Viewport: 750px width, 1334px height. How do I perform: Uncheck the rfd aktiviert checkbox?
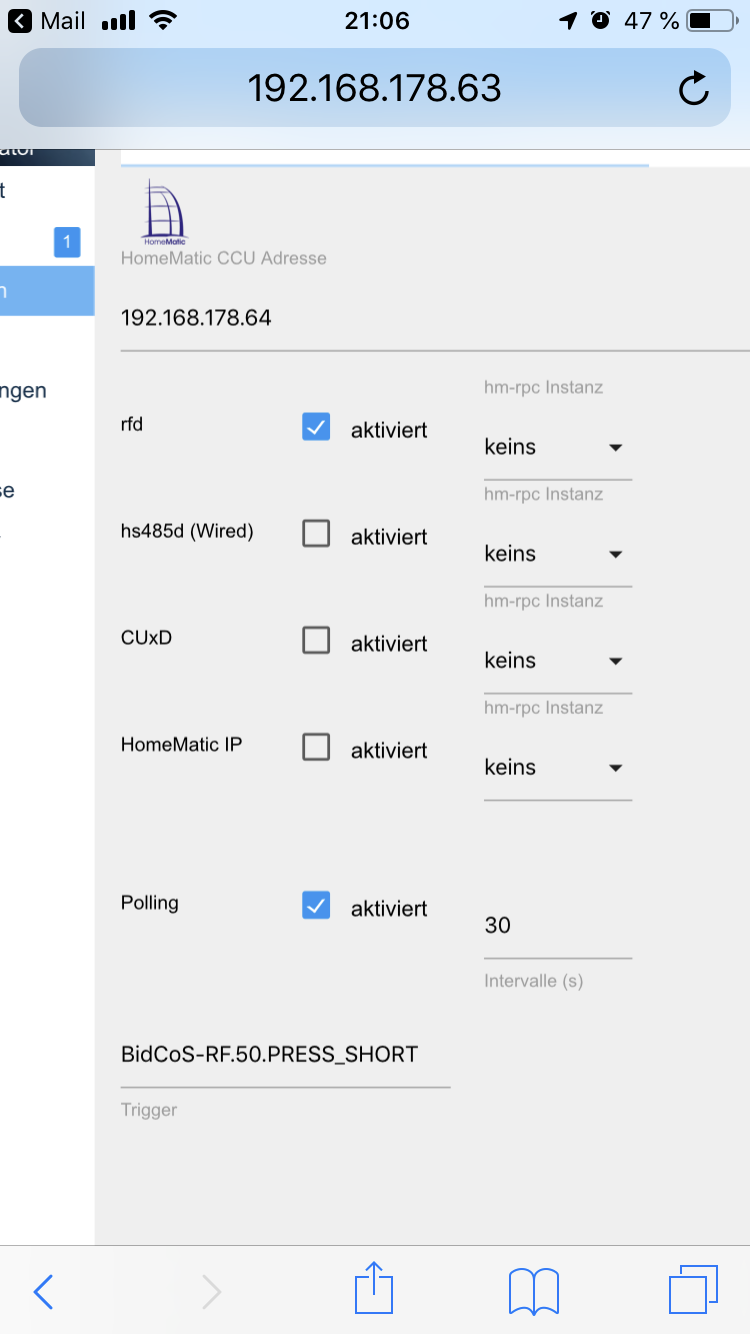(316, 428)
